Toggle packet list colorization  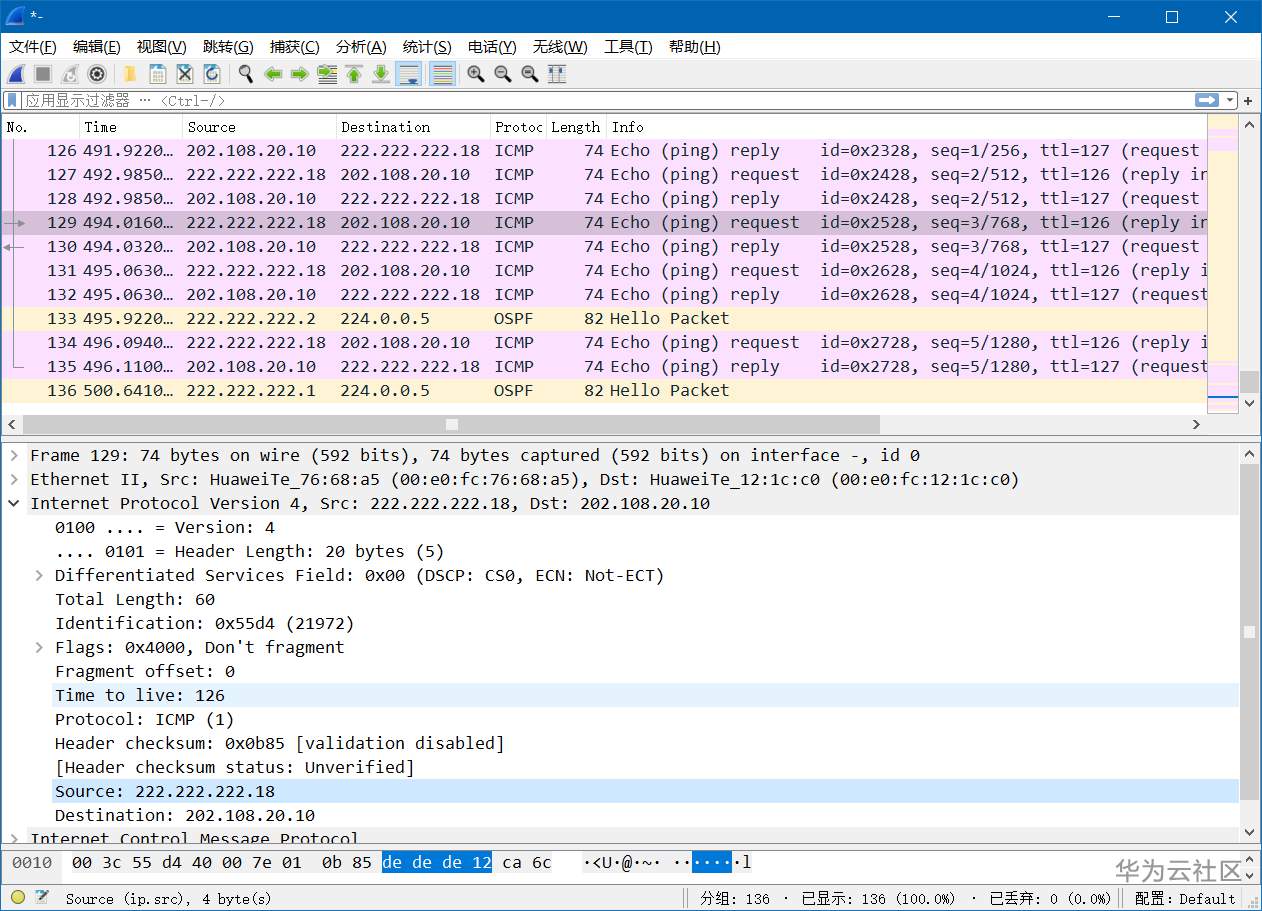pos(442,74)
